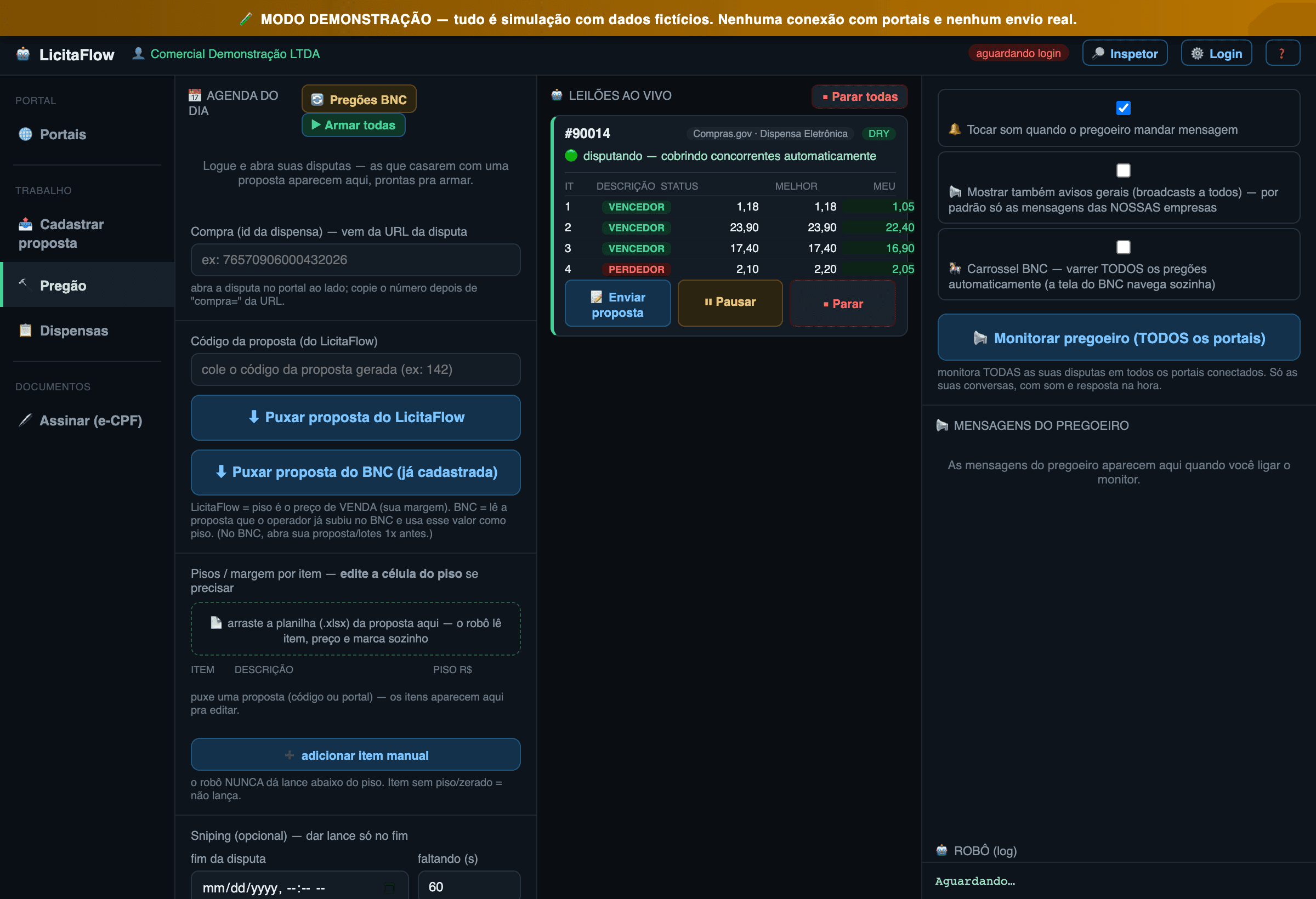Click the bell icon by Tocar som
Screen dimensions: 1316x899
click(x=955, y=129)
